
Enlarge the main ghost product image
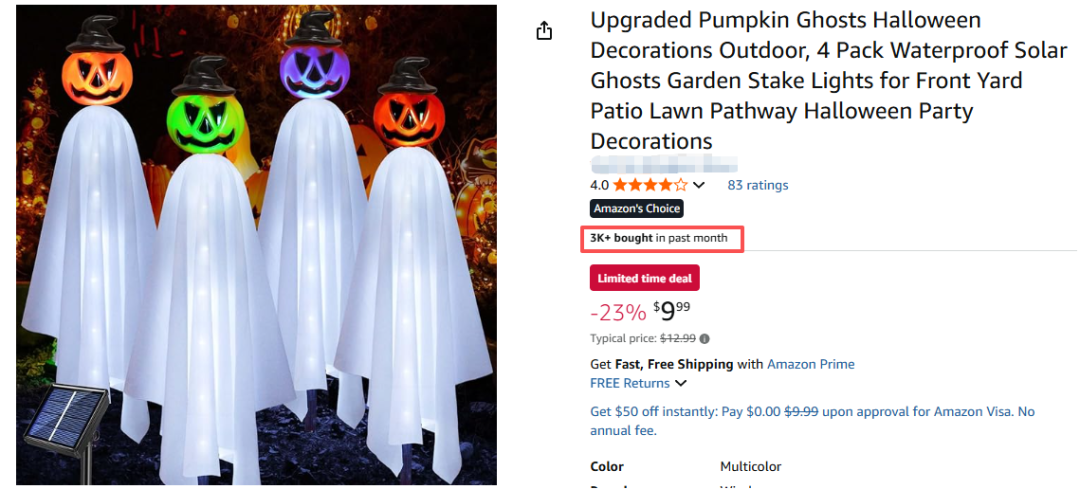[256, 245]
